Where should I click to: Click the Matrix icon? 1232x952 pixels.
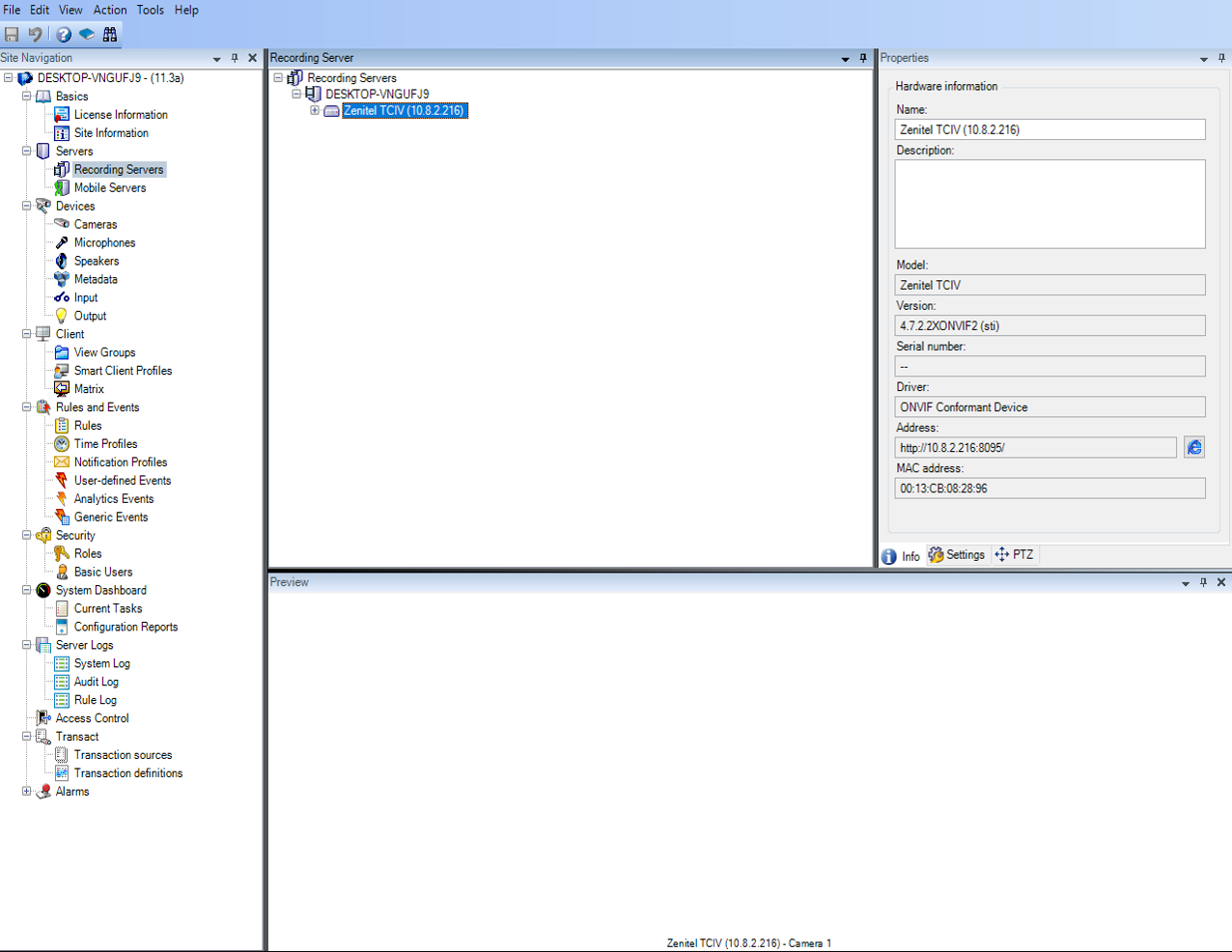pos(62,389)
